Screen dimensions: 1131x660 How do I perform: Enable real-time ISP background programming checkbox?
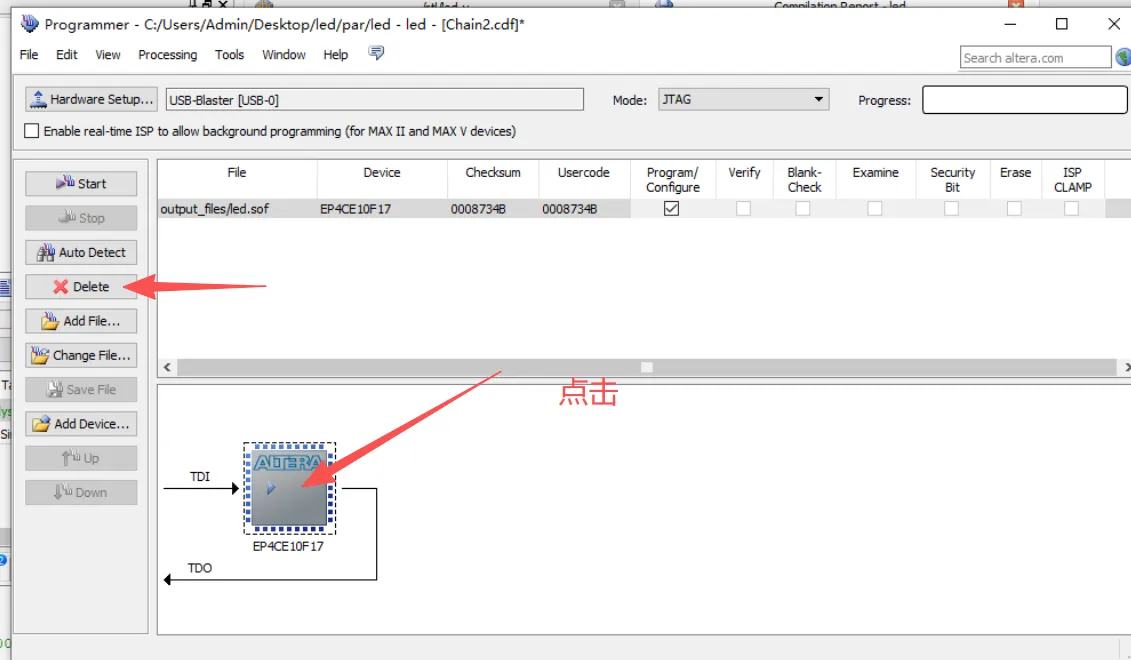32,131
